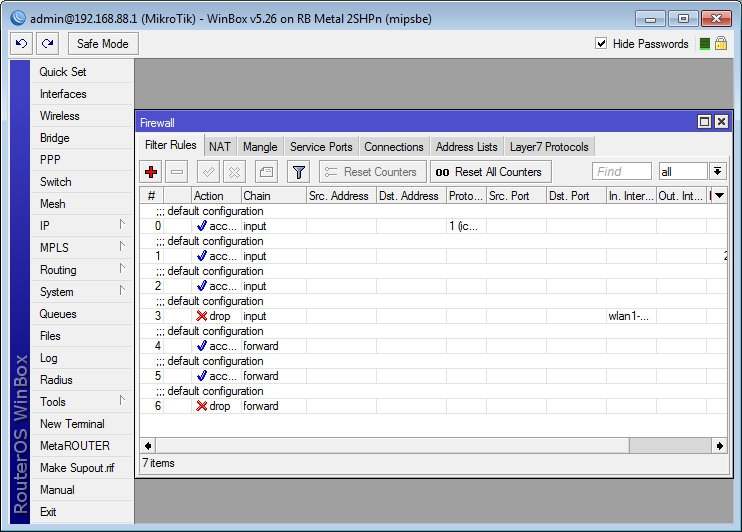This screenshot has height=532, width=742.
Task: Open Quick Set from sidebar
Action: point(82,72)
